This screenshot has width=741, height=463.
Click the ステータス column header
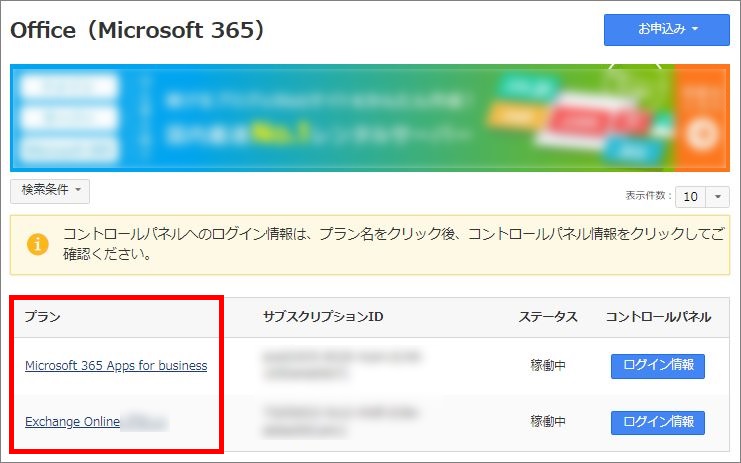pos(547,317)
